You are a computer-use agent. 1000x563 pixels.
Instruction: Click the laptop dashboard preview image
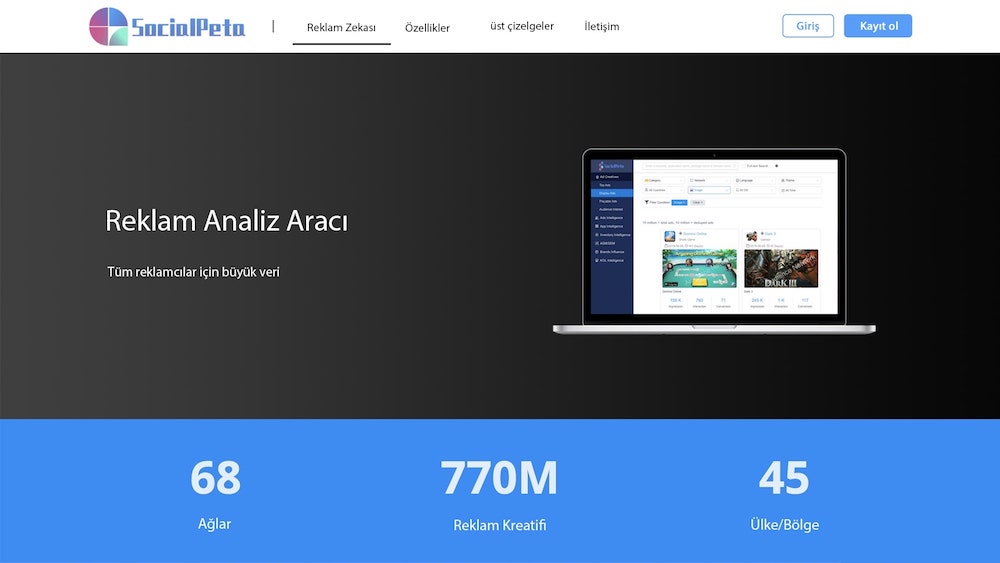[714, 242]
